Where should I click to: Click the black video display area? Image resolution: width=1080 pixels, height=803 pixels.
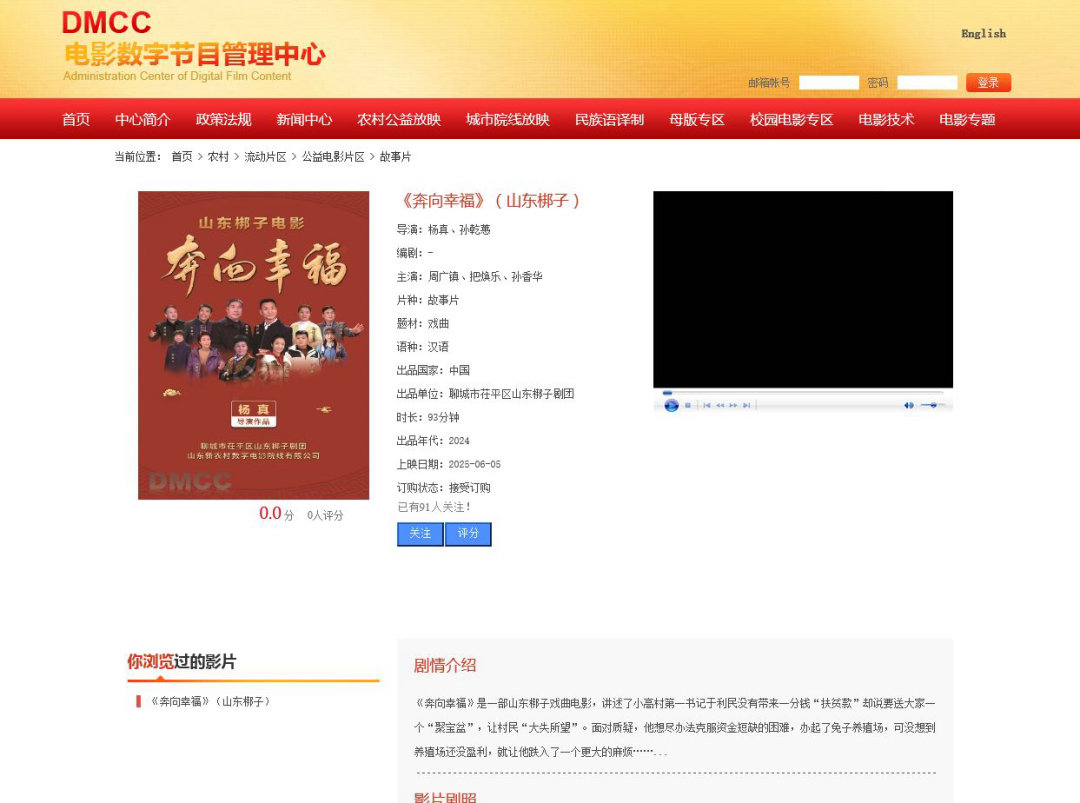803,289
